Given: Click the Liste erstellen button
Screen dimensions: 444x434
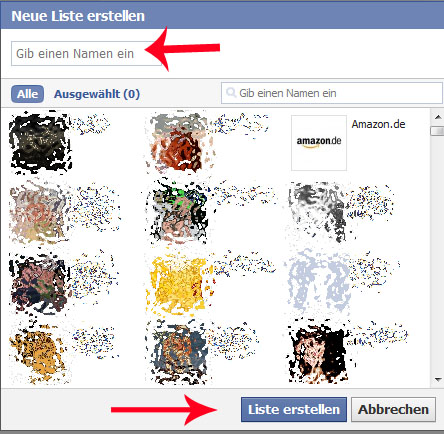Looking at the screenshot, I should pos(294,409).
